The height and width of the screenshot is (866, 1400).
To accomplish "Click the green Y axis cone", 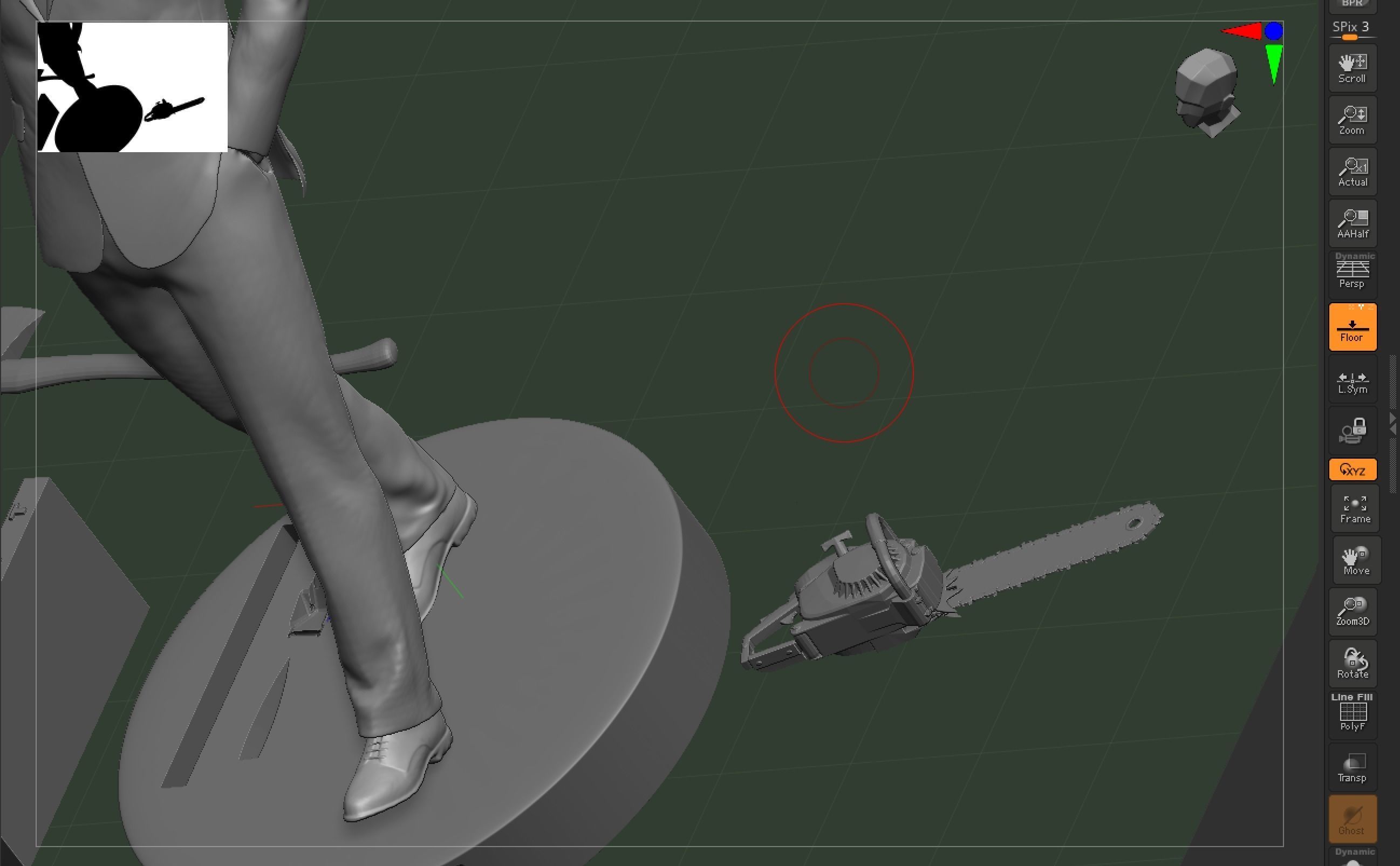I will (x=1273, y=64).
